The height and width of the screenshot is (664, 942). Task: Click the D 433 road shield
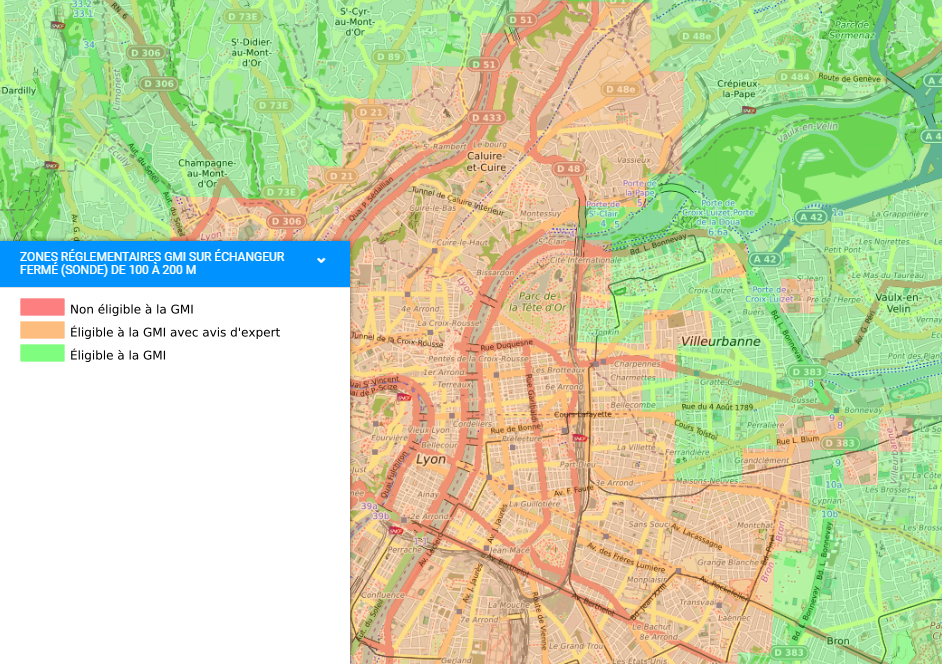(487, 118)
